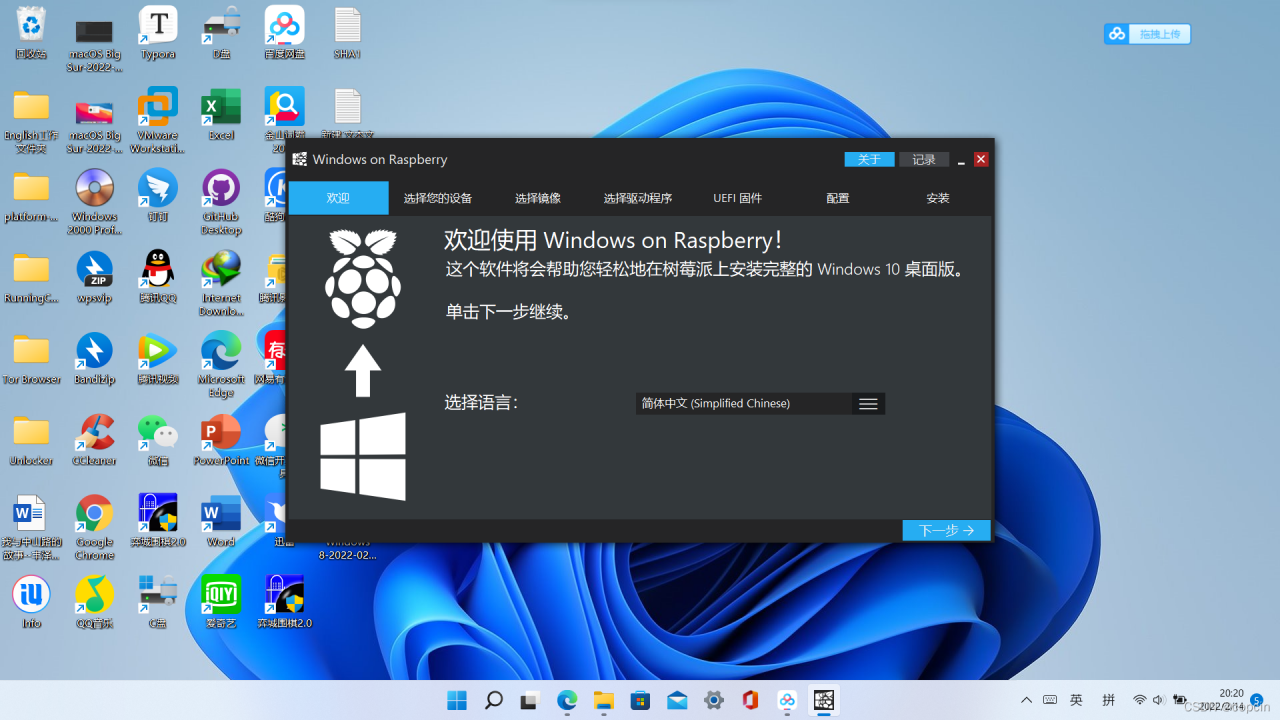Launch CCleaner from the desktop
Image resolution: width=1280 pixels, height=720 pixels.
(95, 440)
